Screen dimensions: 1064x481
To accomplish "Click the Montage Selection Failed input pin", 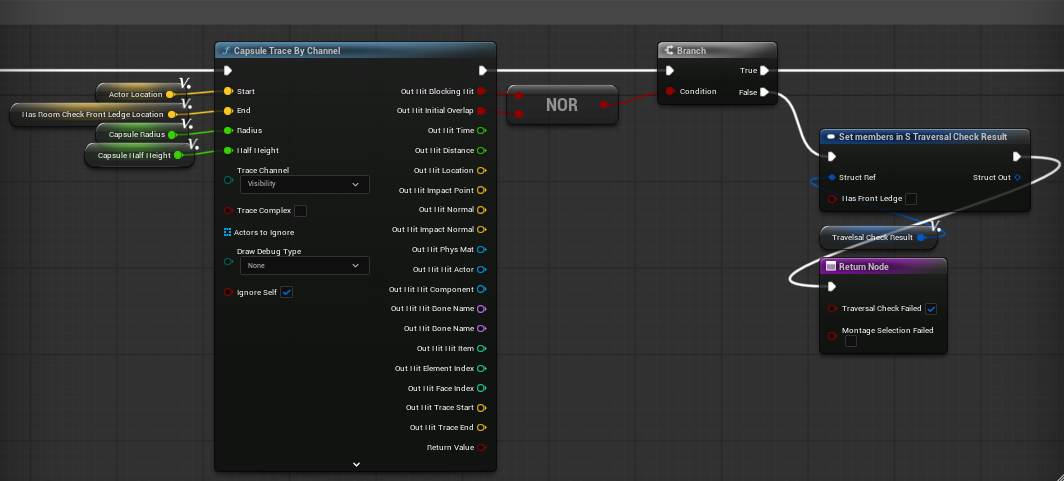I will pyautogui.click(x=832, y=336).
